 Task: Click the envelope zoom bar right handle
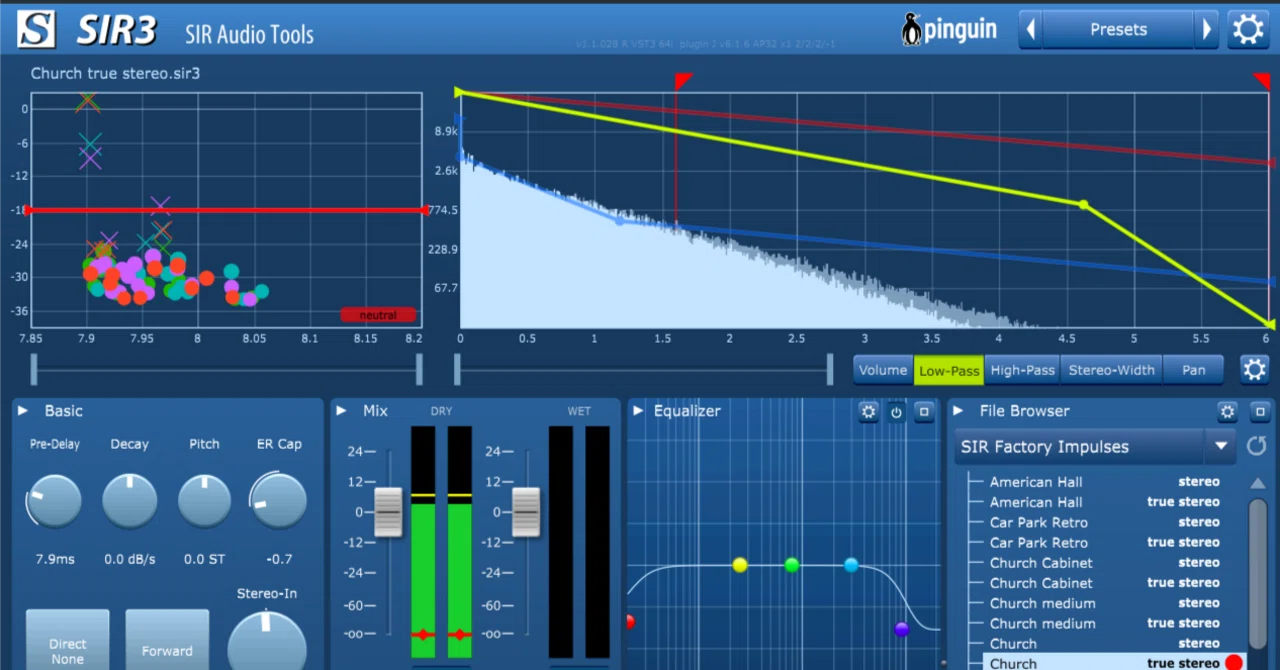point(830,369)
